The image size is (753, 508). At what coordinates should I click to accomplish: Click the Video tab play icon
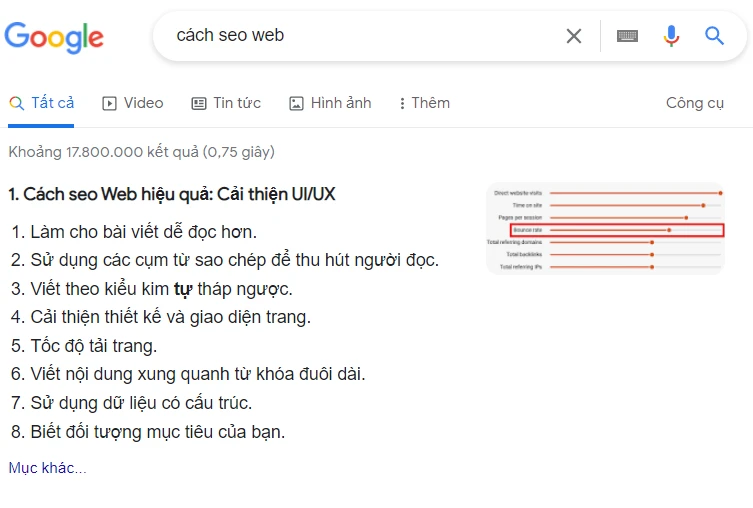(x=109, y=103)
